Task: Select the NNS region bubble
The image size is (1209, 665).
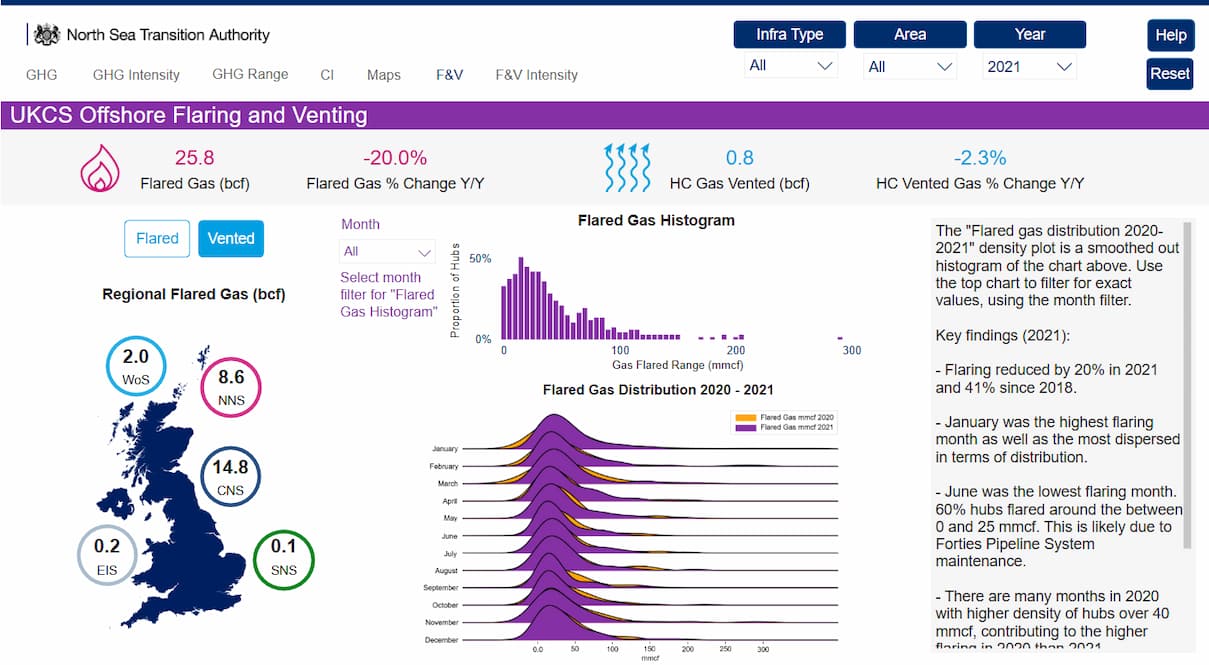Action: pyautogui.click(x=231, y=386)
